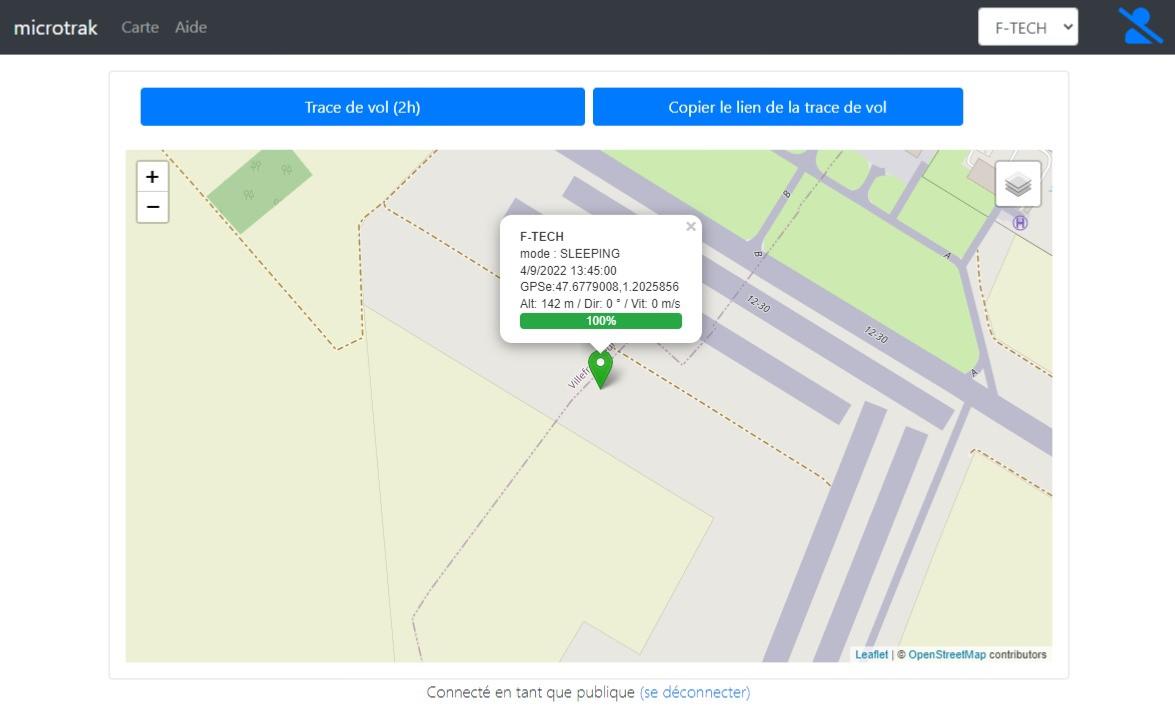Click the green 100% battery bar
This screenshot has height=717, width=1175.
pos(600,321)
